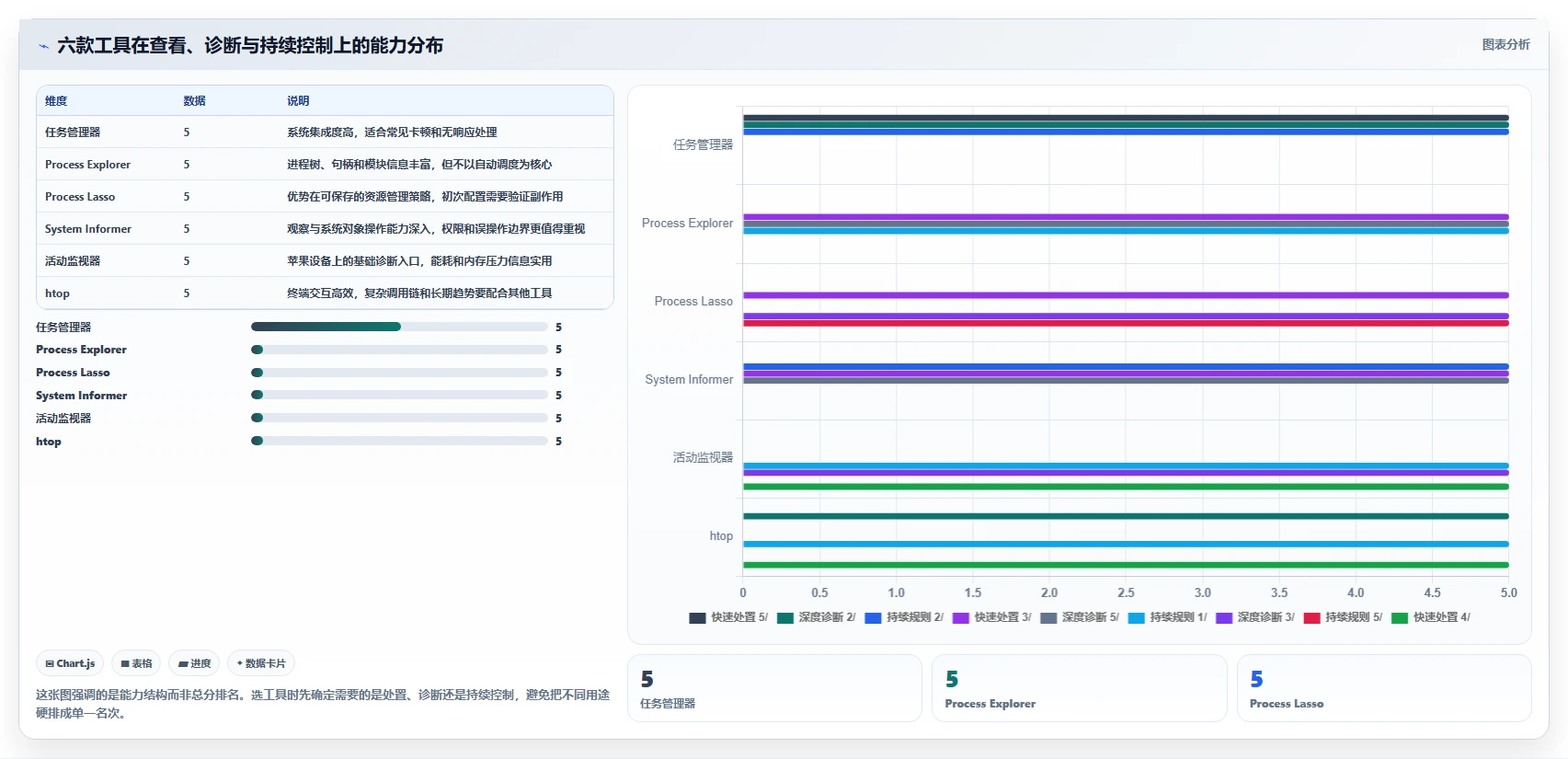The width and height of the screenshot is (1568, 759).
Task: Toggle the 持续规则 1/ legend entry
Action: pyautogui.click(x=1167, y=618)
